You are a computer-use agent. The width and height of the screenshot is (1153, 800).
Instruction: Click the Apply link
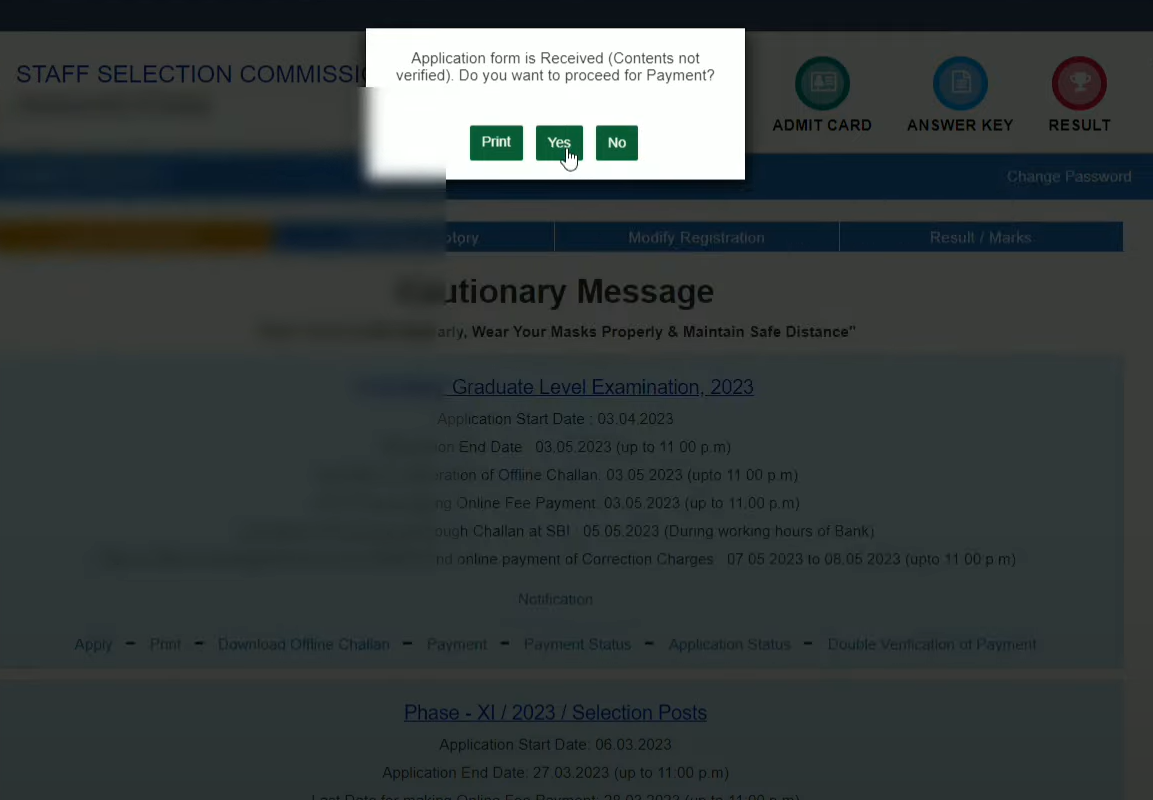93,644
